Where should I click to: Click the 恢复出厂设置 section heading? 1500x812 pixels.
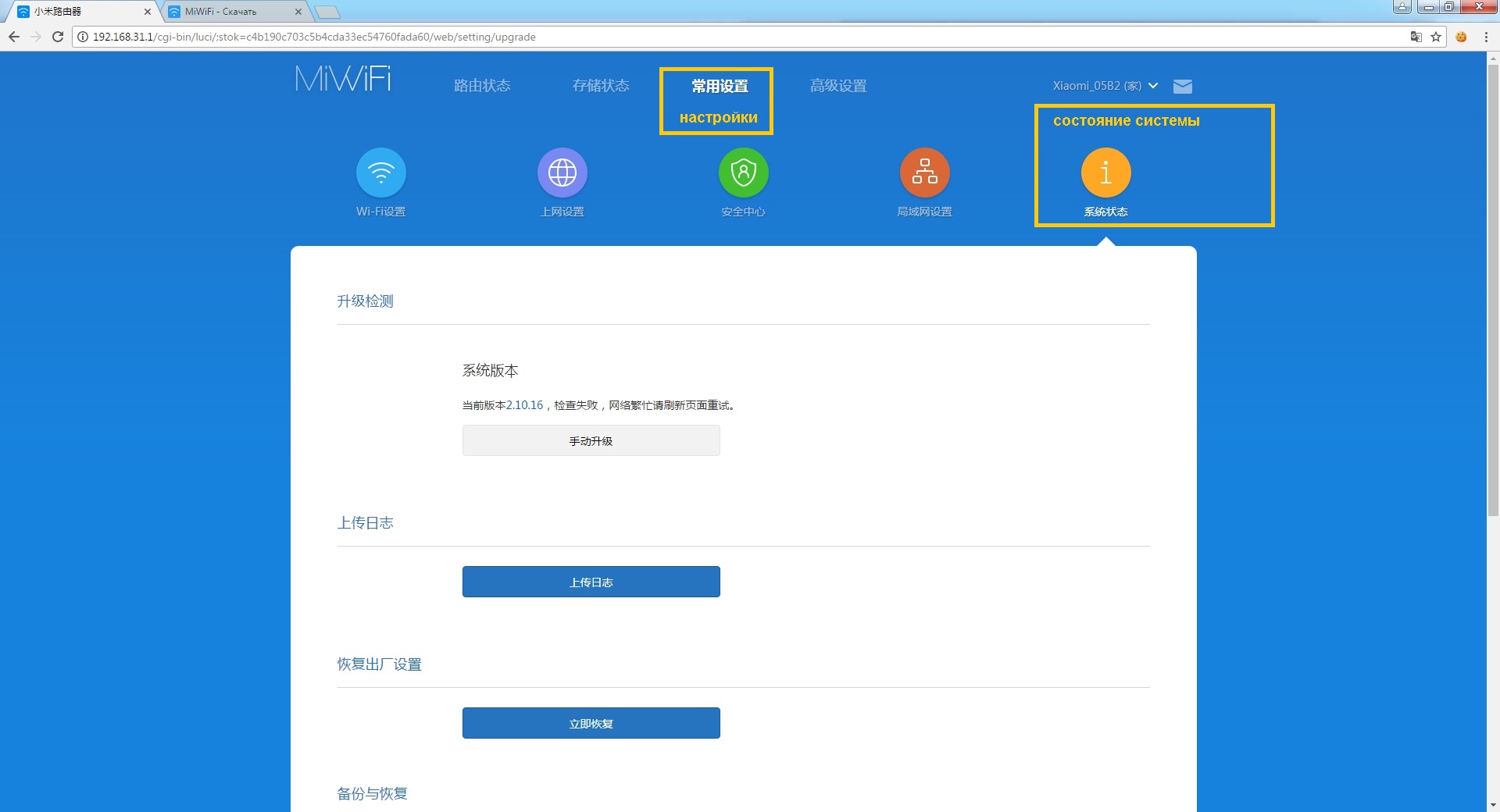[379, 664]
